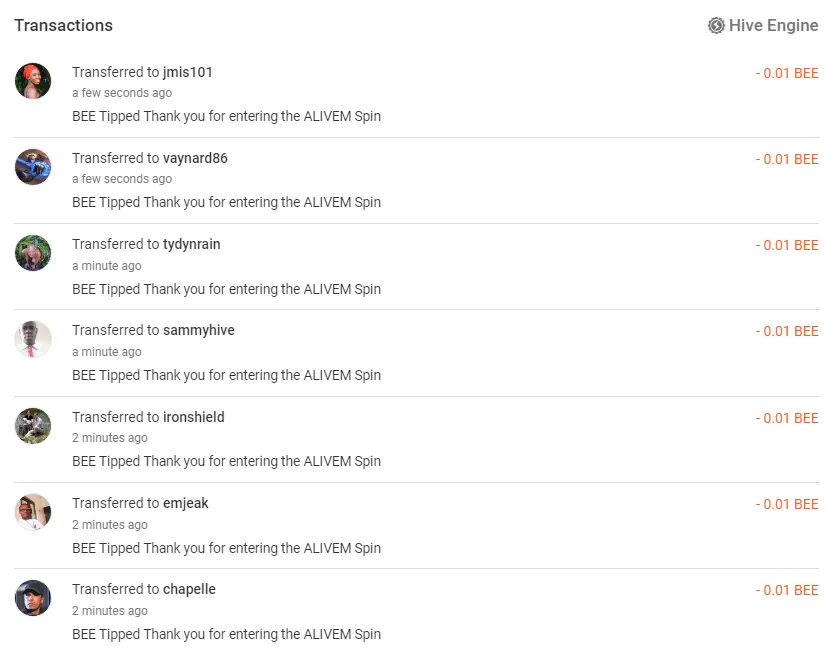
Task: Select the emjeak username link
Action: tap(185, 503)
